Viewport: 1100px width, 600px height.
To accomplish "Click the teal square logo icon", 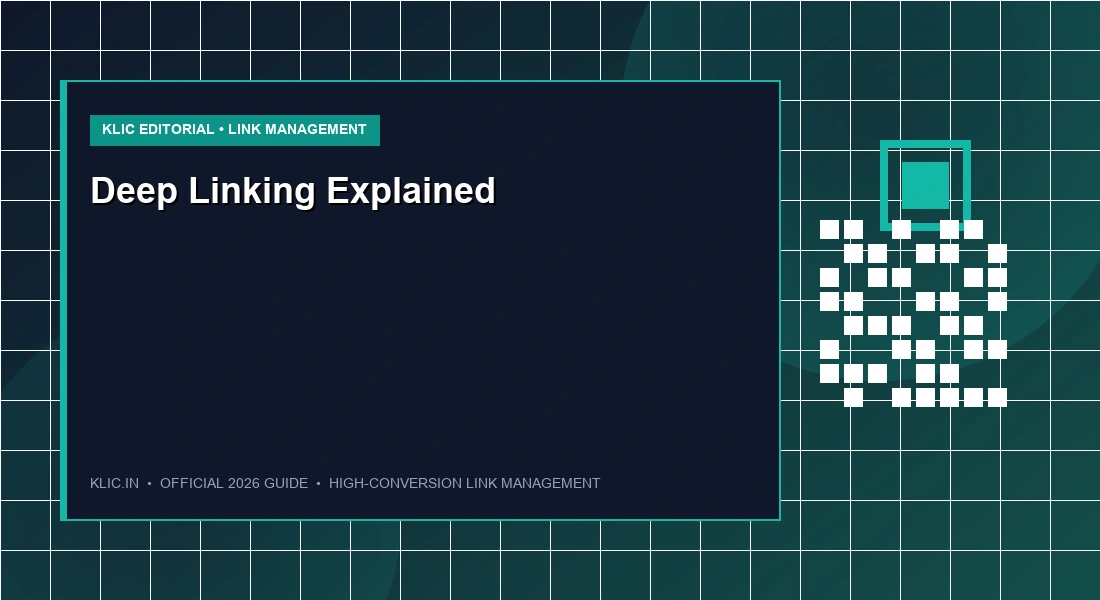I will 925,185.
